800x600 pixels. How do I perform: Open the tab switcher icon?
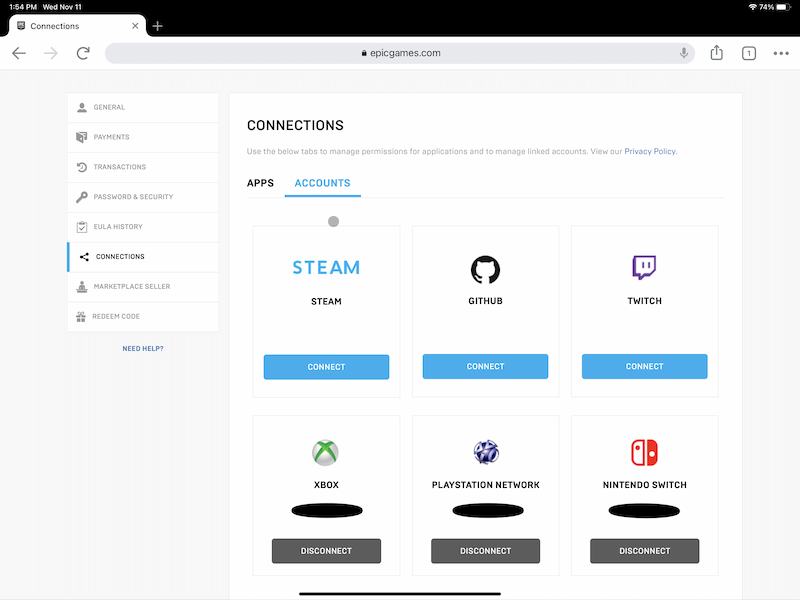pos(748,53)
